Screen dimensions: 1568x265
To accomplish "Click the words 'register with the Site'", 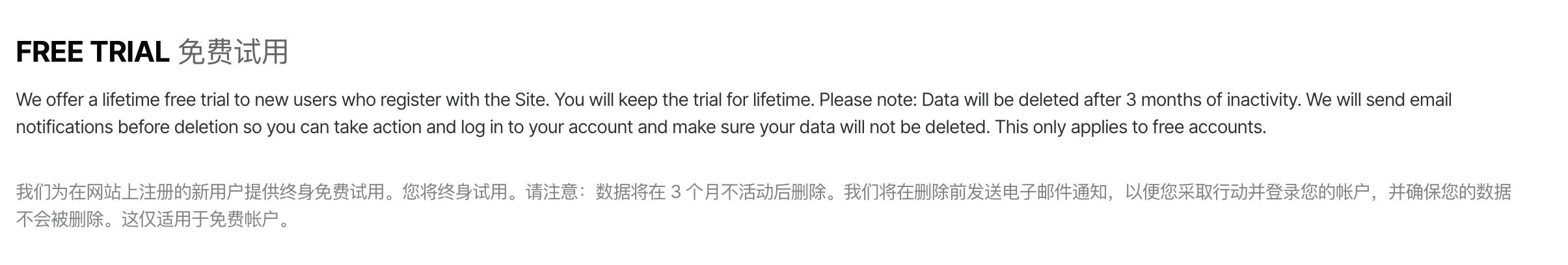I will pos(464,100).
